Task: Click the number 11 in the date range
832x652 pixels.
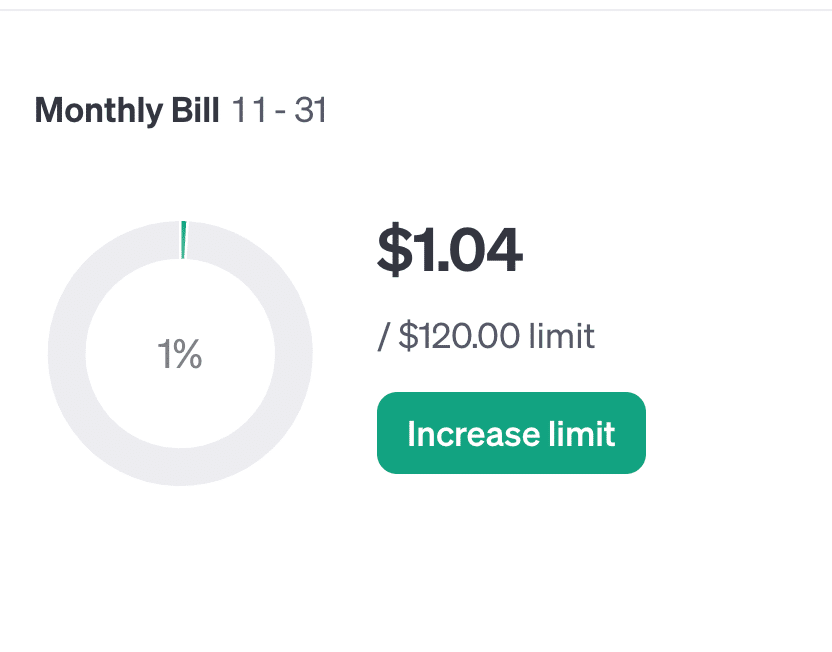Action: pyautogui.click(x=249, y=110)
